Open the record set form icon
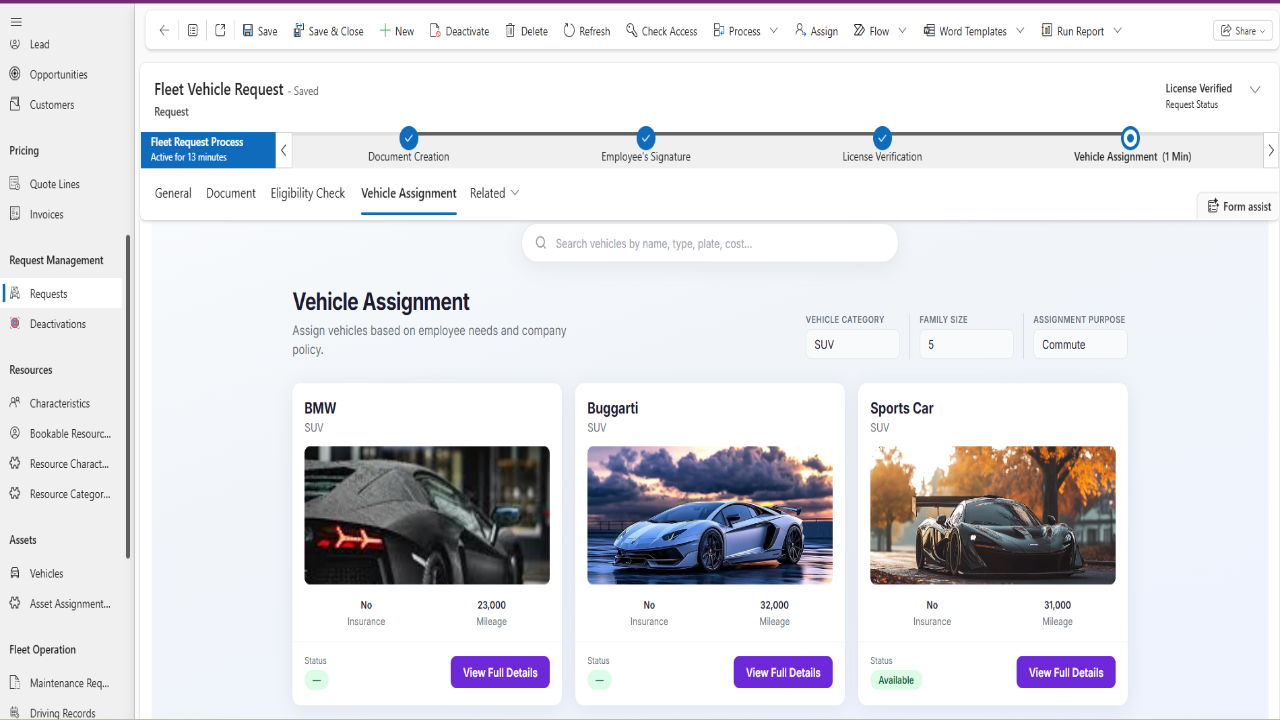Image resolution: width=1280 pixels, height=720 pixels. [193, 31]
